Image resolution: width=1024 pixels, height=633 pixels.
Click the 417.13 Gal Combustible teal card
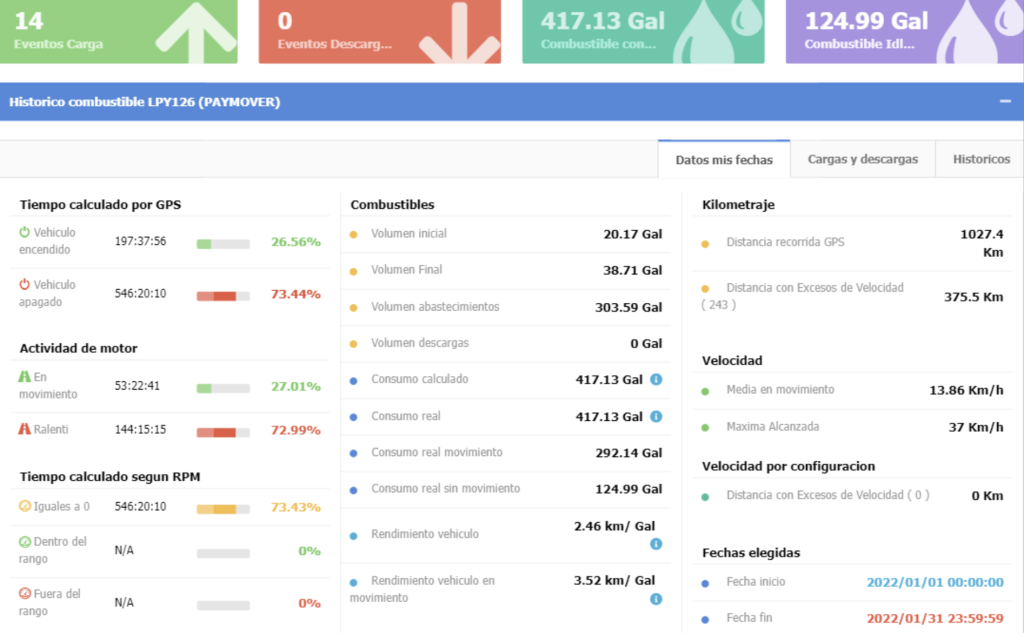click(642, 31)
